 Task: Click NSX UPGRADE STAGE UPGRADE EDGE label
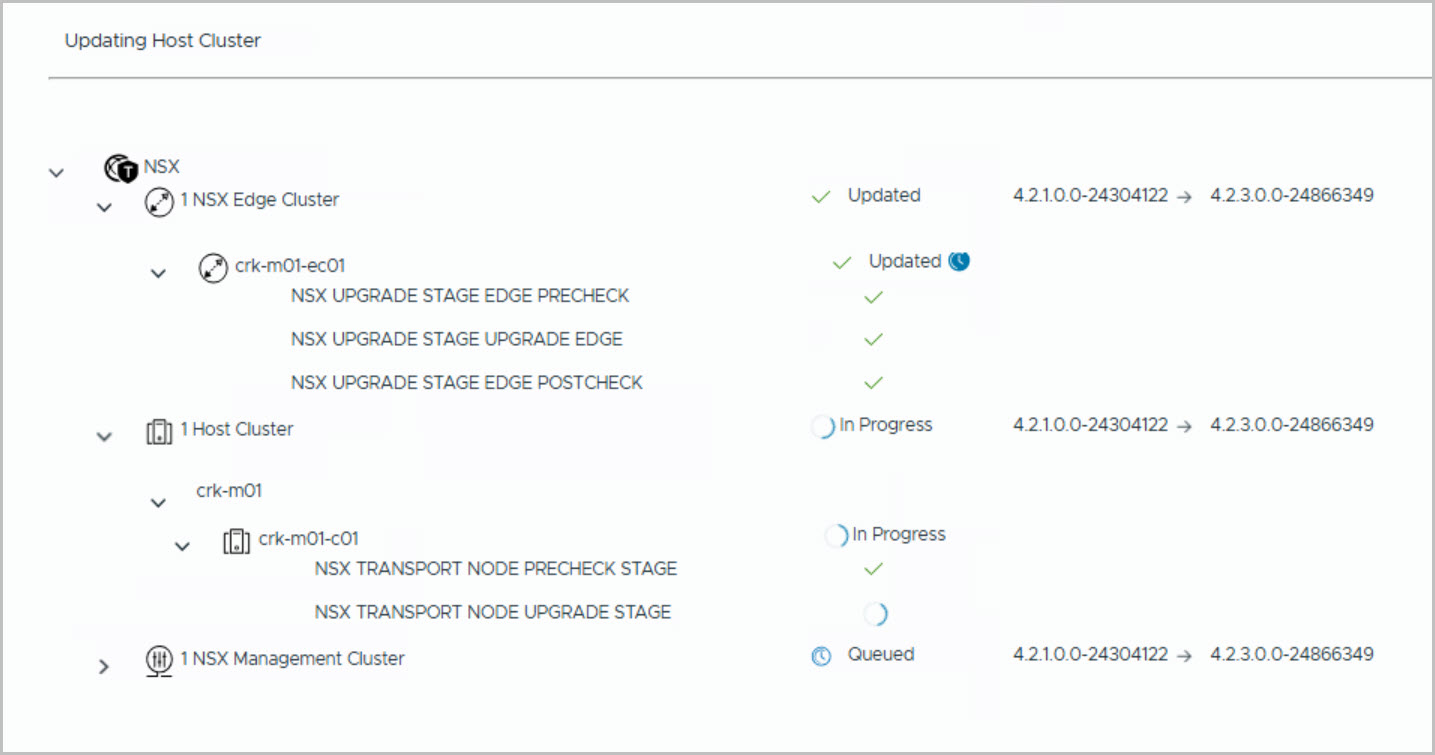pyautogui.click(x=456, y=340)
